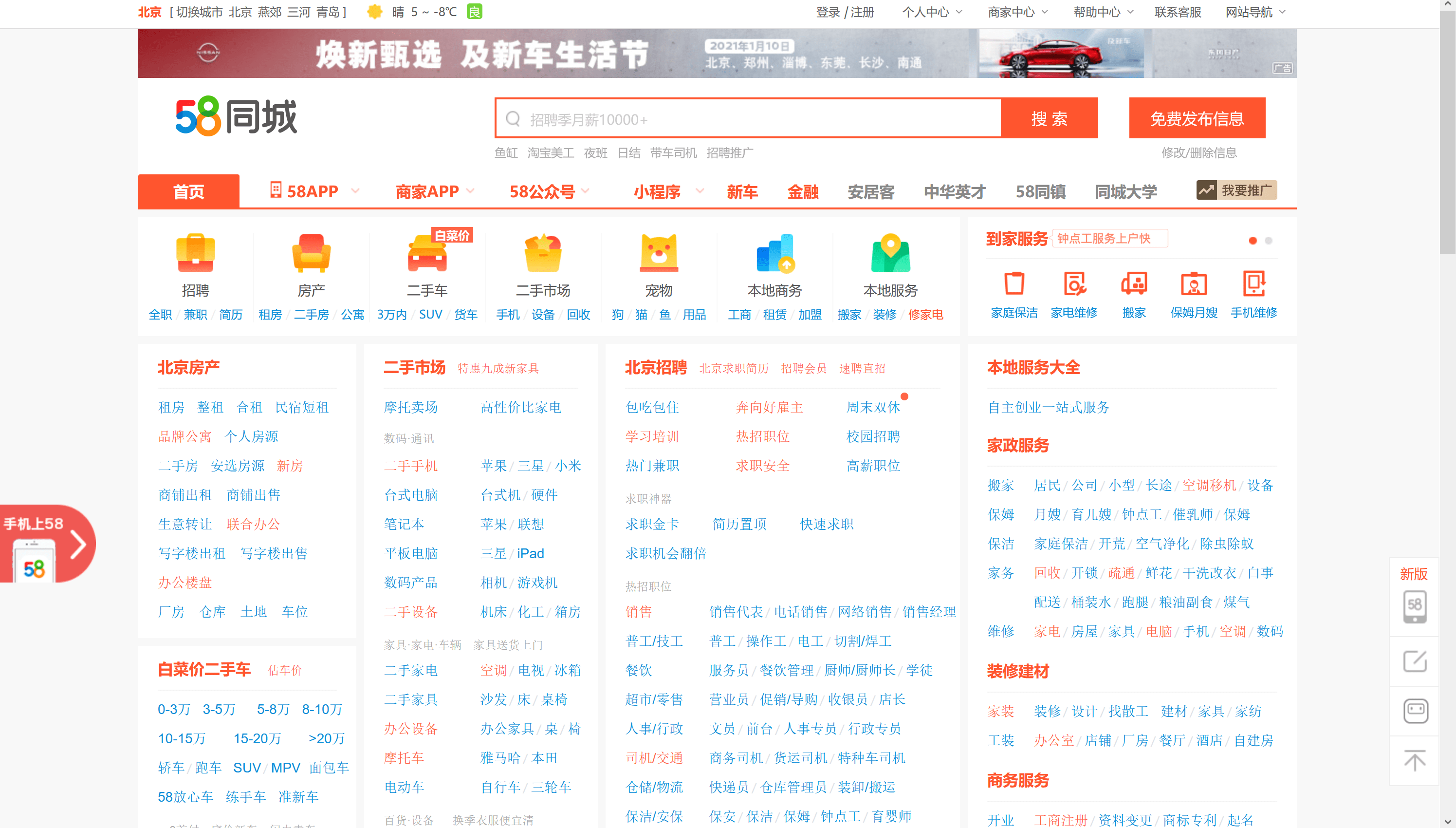Open the 自主创业一站式服务 link
This screenshot has width=1456, height=828.
pyautogui.click(x=1049, y=407)
